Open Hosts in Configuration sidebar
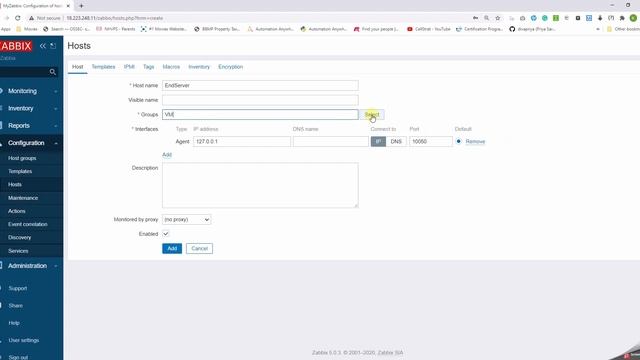The image size is (640, 360). coord(15,184)
